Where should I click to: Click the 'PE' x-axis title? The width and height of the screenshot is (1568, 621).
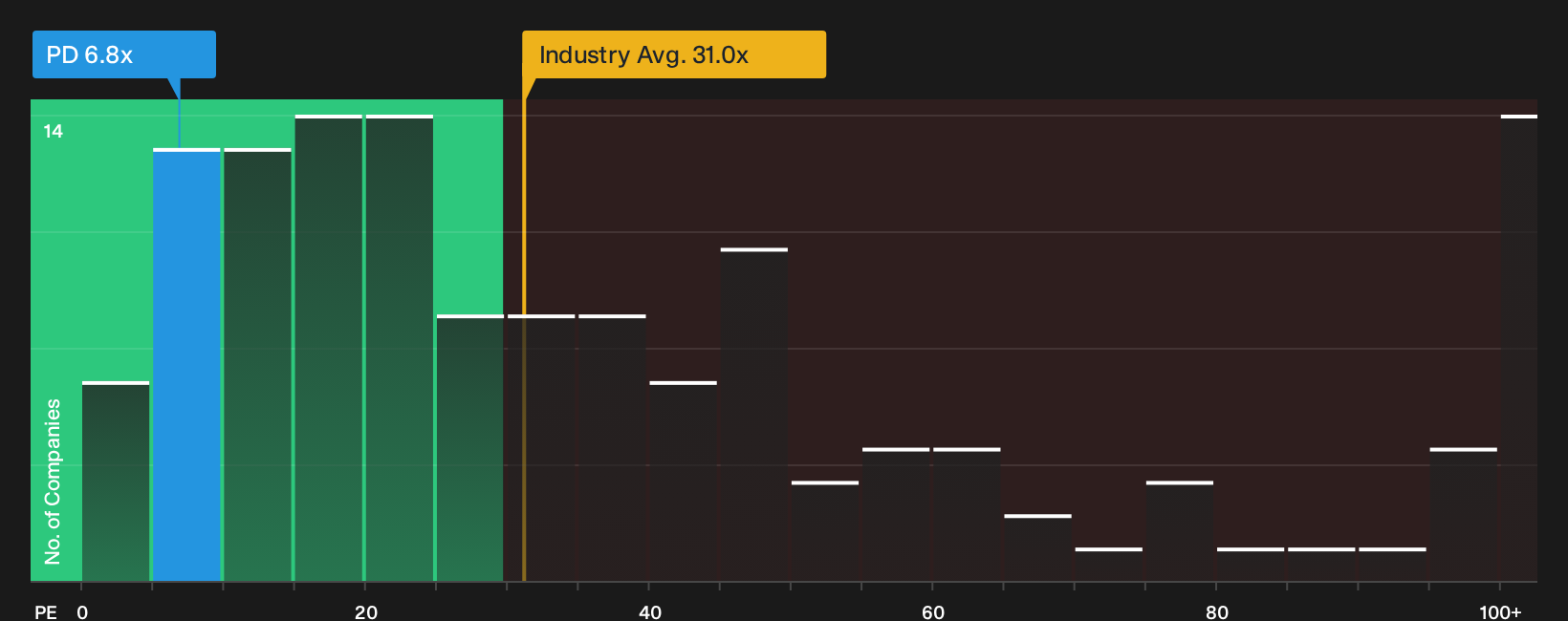point(46,611)
